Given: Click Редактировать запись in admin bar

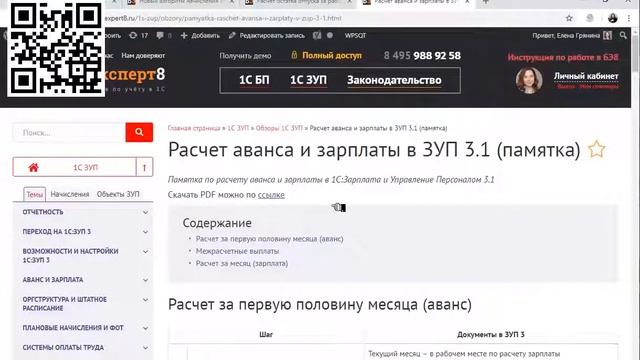Looking at the screenshot, I should coord(267,36).
